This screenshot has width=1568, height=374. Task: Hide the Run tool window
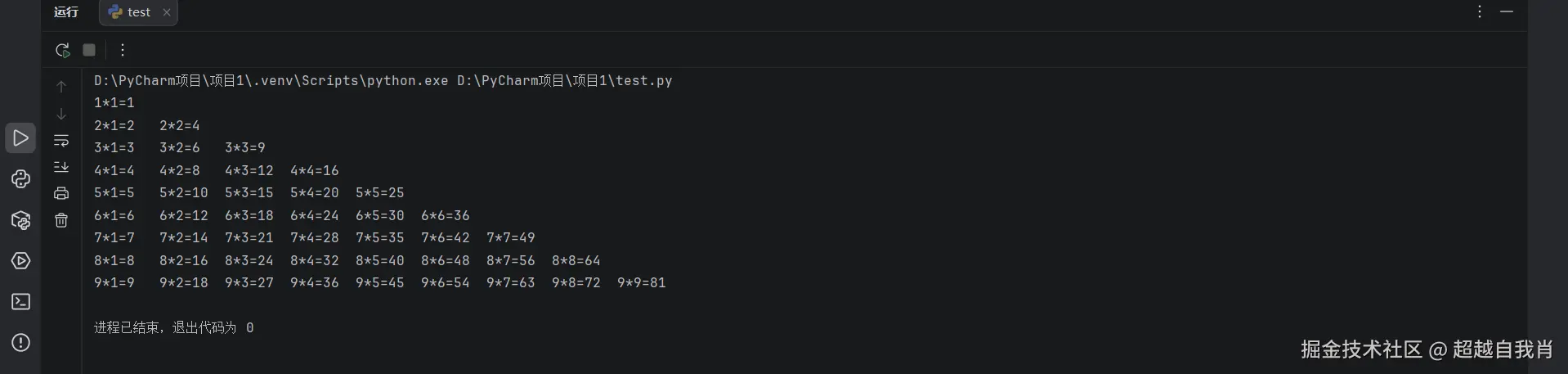tap(1507, 11)
